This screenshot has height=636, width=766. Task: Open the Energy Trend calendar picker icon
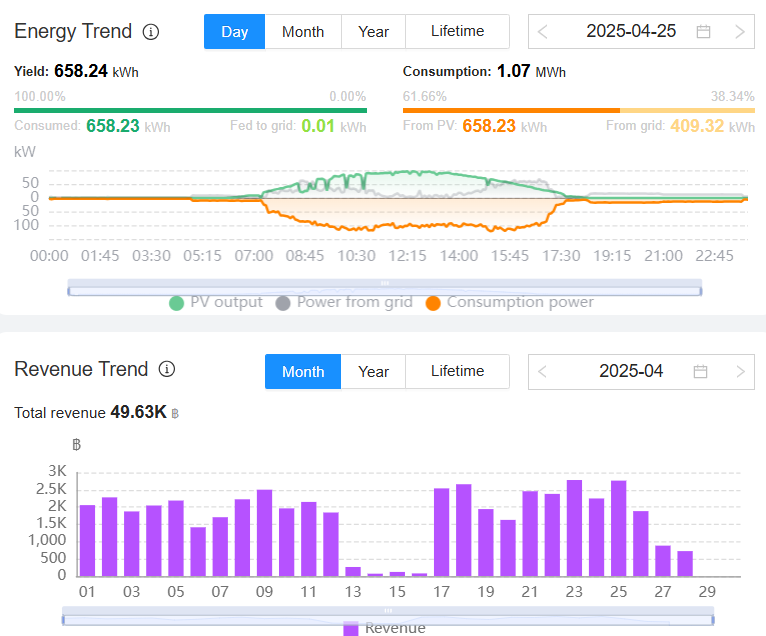coord(703,32)
